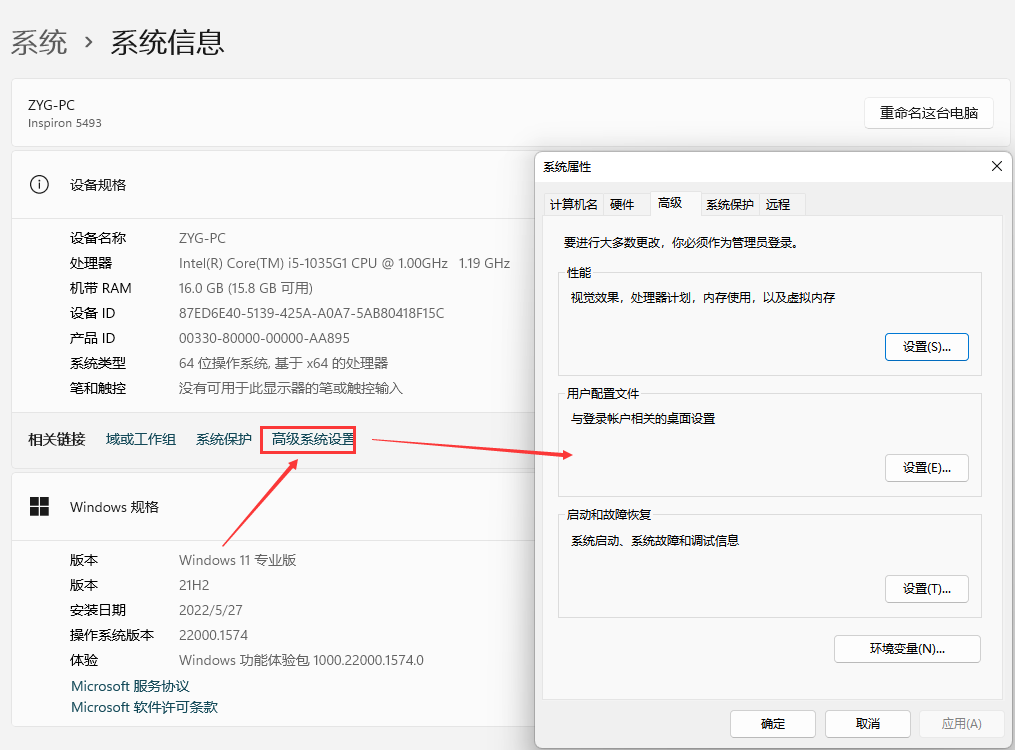This screenshot has width=1015, height=750.
Task: Click the info icon beside 设备规格
Action: click(39, 184)
